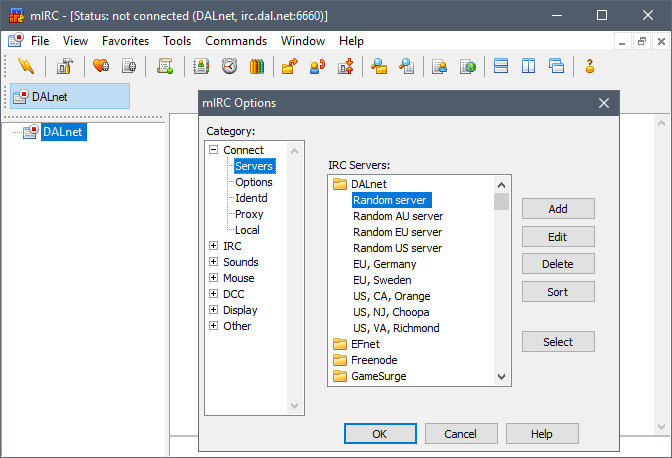
Task: Open URLs List globe toolbar icon
Action: point(468,66)
